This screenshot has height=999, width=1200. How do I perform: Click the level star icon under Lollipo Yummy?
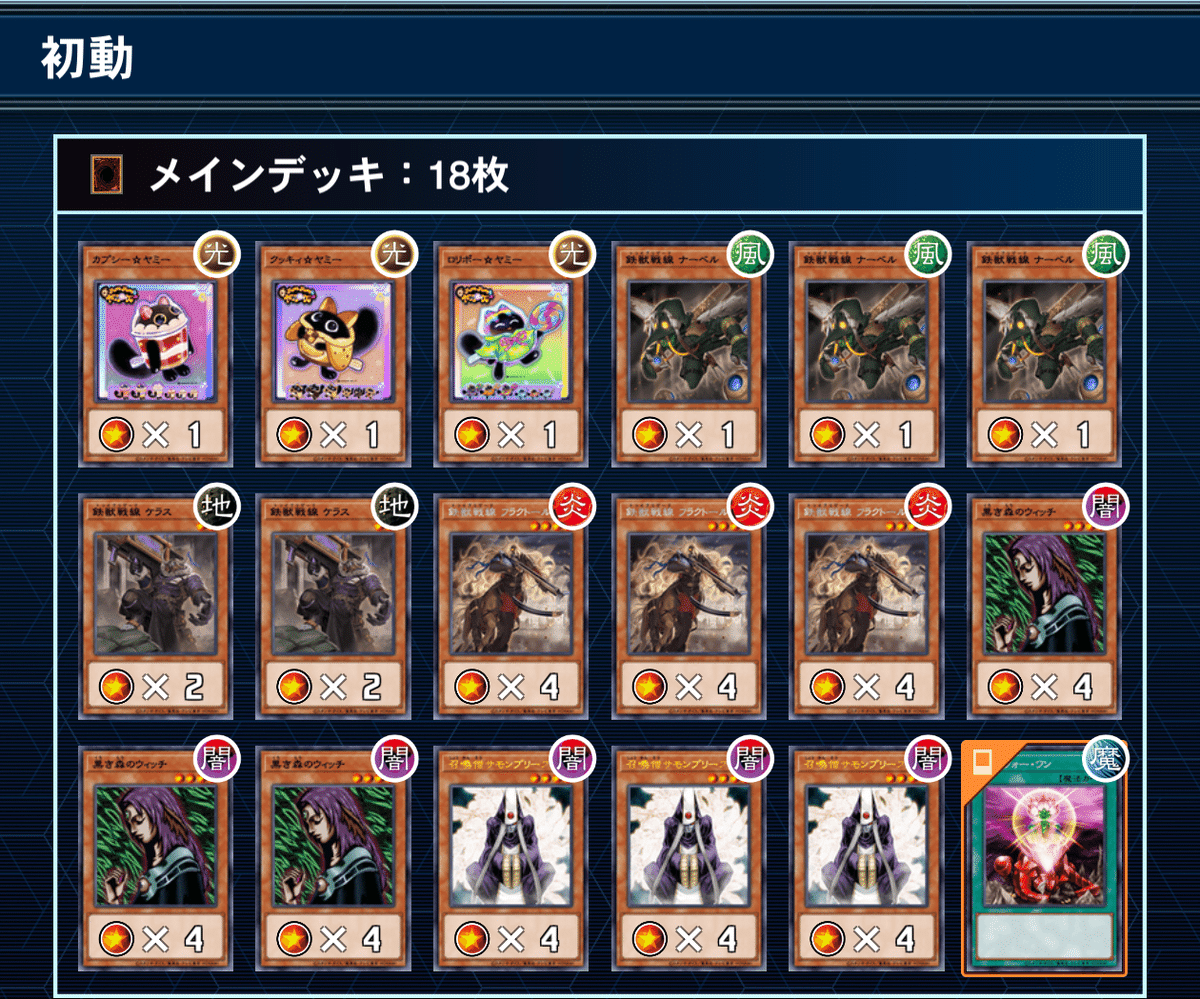pos(472,434)
